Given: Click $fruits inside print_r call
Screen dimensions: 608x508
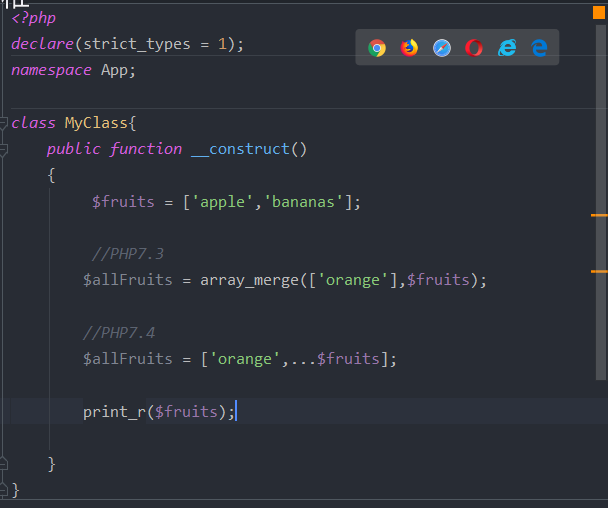Looking at the screenshot, I should click(x=186, y=412).
